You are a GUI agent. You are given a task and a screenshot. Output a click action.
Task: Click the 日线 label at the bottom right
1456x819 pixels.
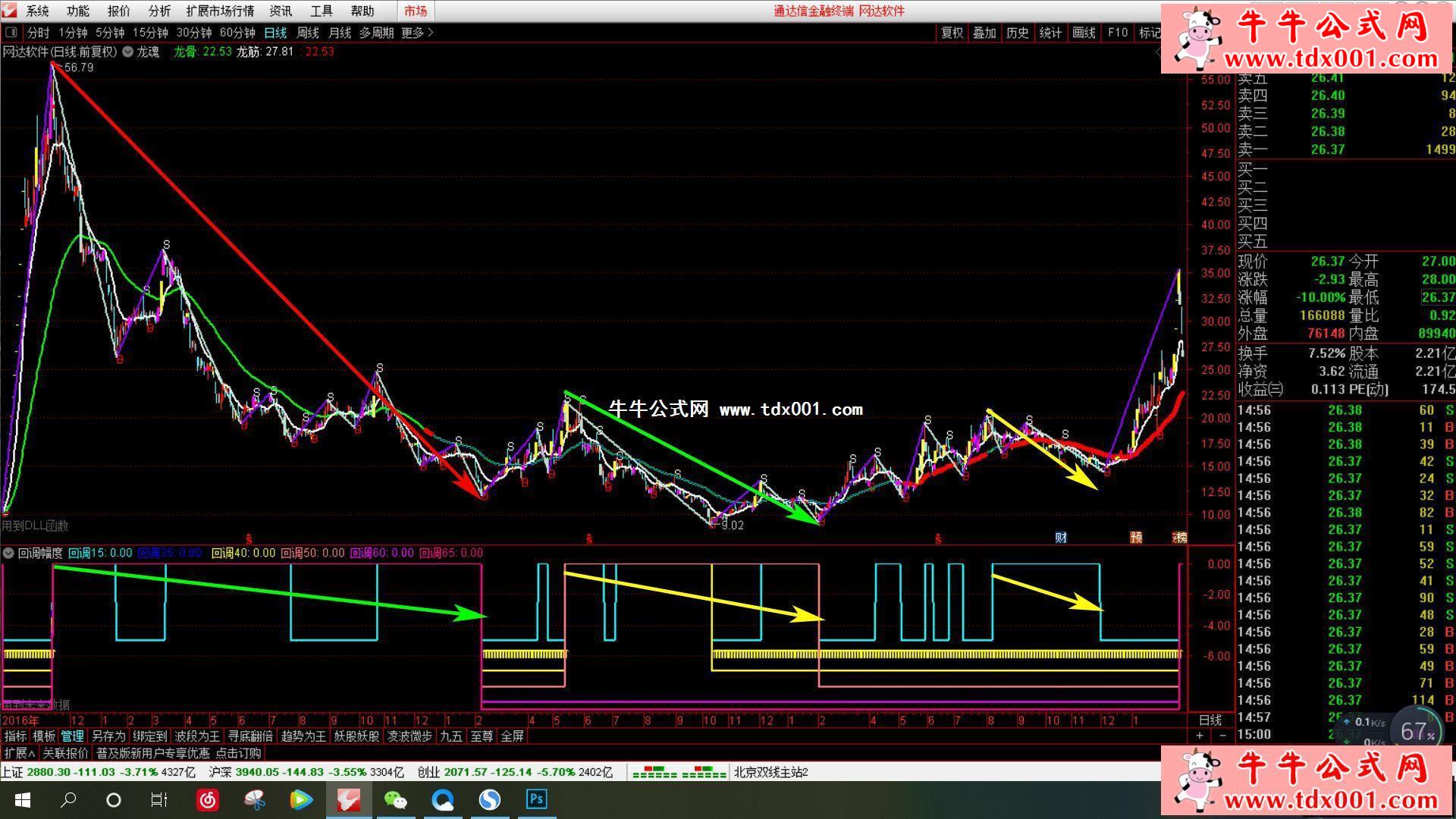click(x=1210, y=720)
